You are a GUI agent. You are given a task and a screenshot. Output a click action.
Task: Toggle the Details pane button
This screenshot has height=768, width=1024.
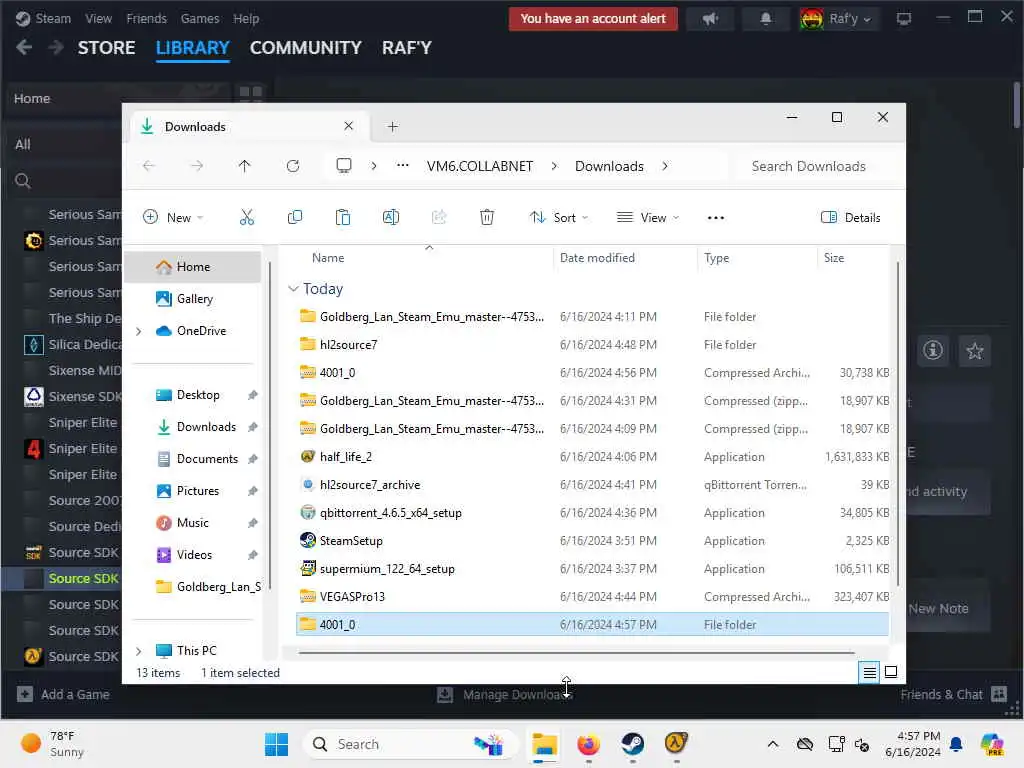click(x=850, y=217)
